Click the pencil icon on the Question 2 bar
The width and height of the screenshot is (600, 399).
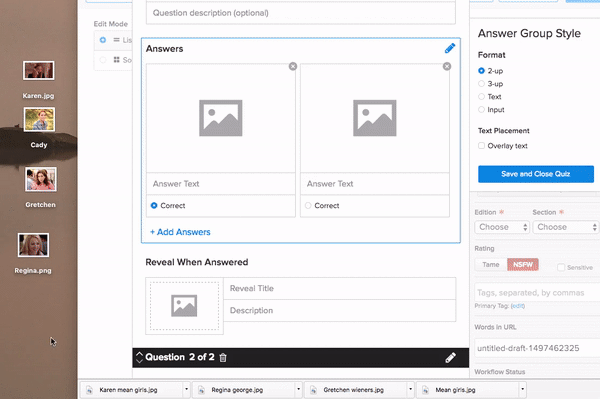[x=450, y=358]
